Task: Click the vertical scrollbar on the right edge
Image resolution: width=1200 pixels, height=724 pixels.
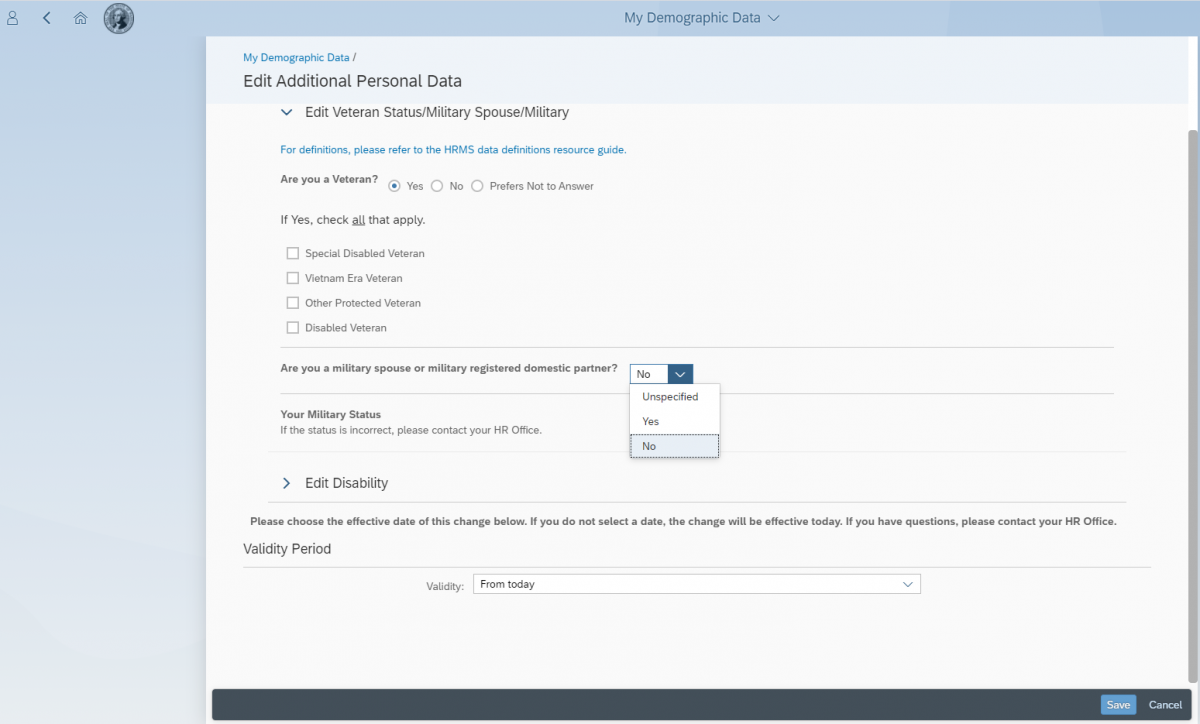Action: [1192, 300]
